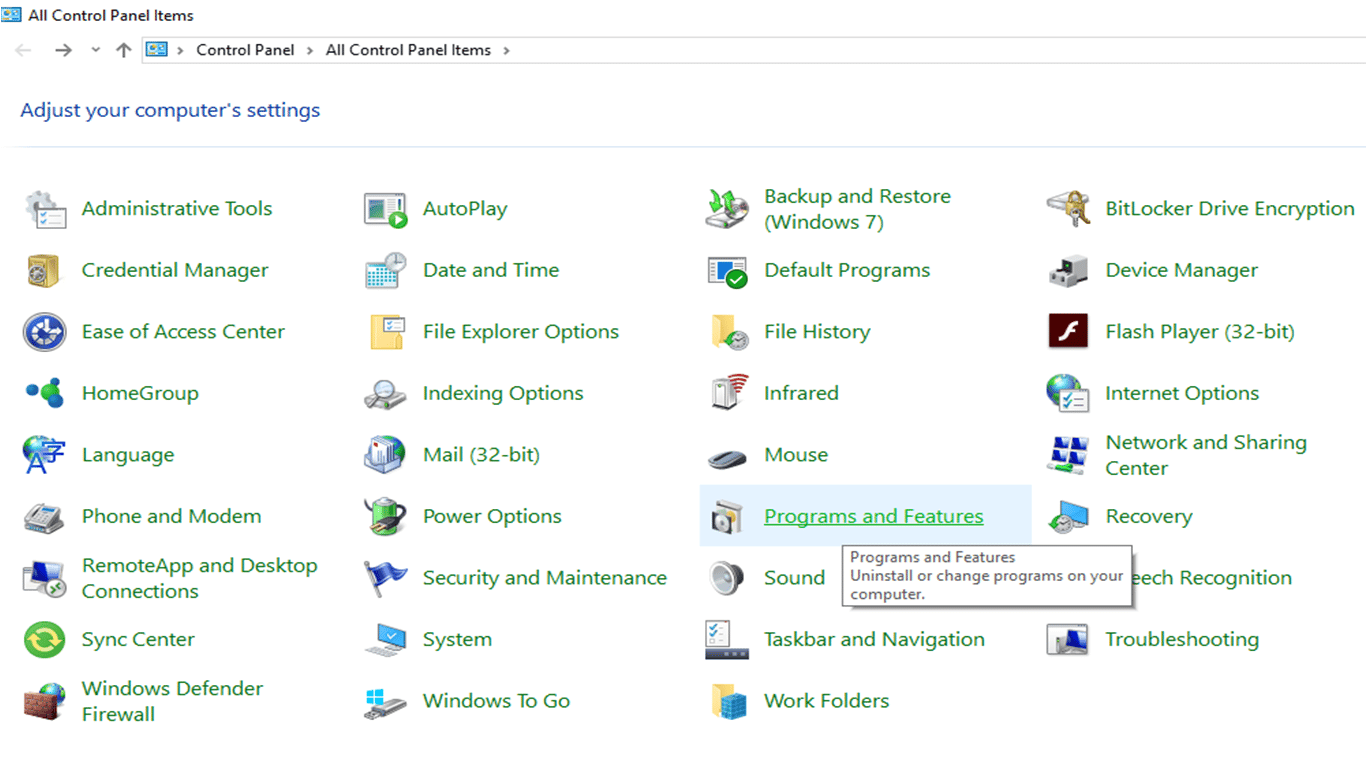This screenshot has height=770, width=1367.
Task: Click the Flash Player icon
Action: [x=1068, y=332]
